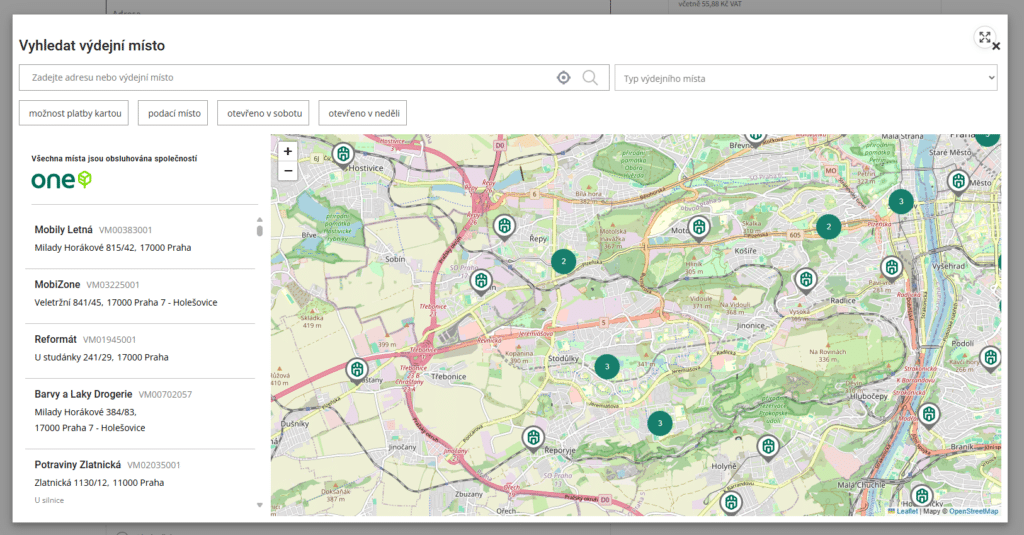Open the cluster of 3 near Stodůlky
This screenshot has width=1024, height=535.
[x=607, y=366]
